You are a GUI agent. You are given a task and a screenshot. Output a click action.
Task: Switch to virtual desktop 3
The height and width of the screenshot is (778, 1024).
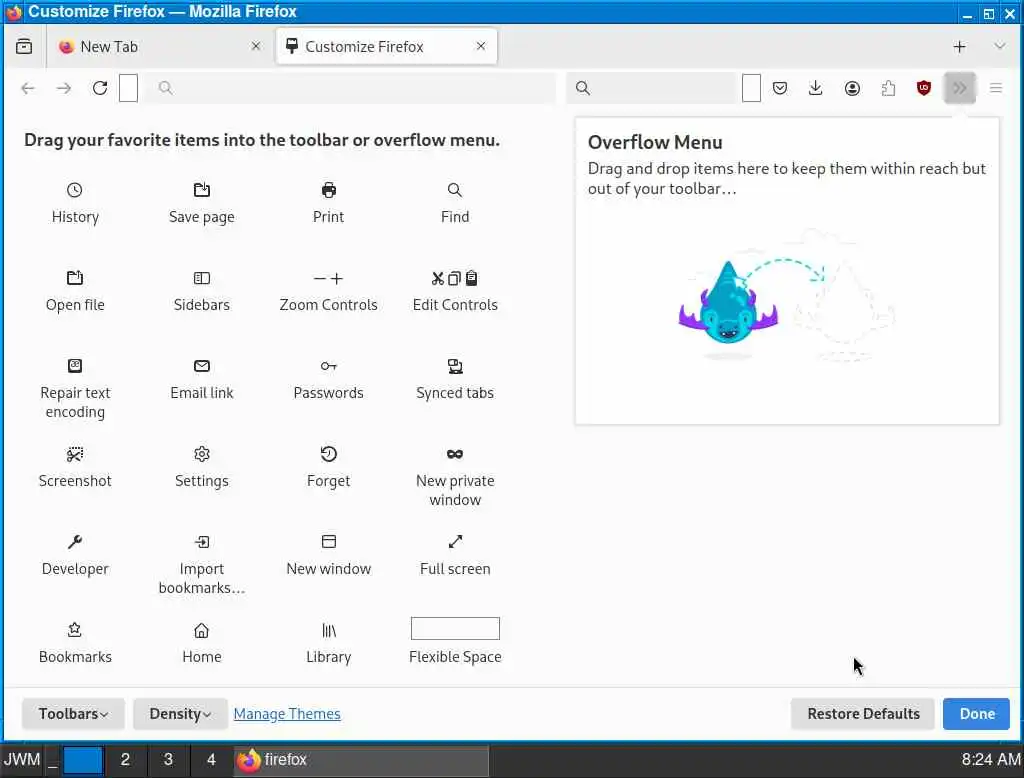pyautogui.click(x=168, y=760)
